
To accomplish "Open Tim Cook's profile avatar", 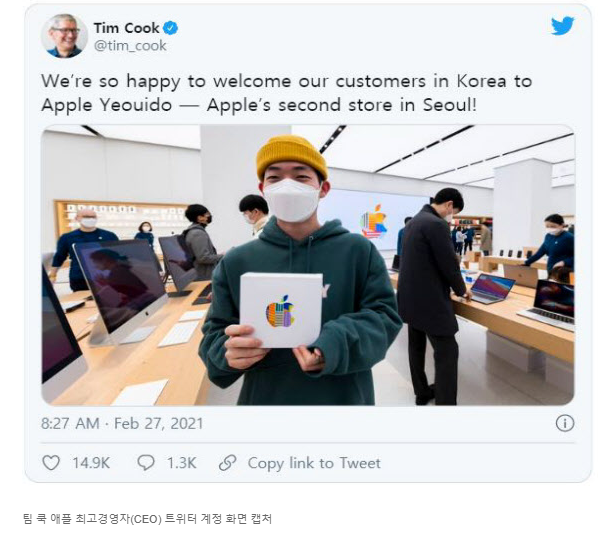I will [x=64, y=36].
